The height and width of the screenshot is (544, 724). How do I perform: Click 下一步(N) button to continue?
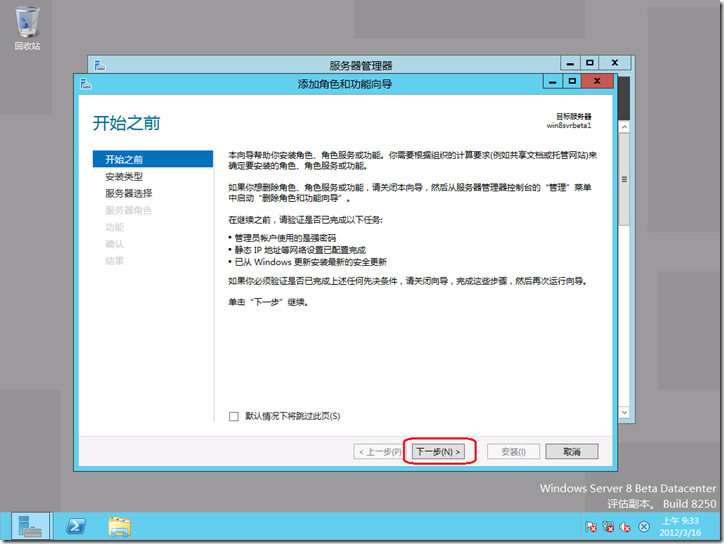click(x=439, y=452)
